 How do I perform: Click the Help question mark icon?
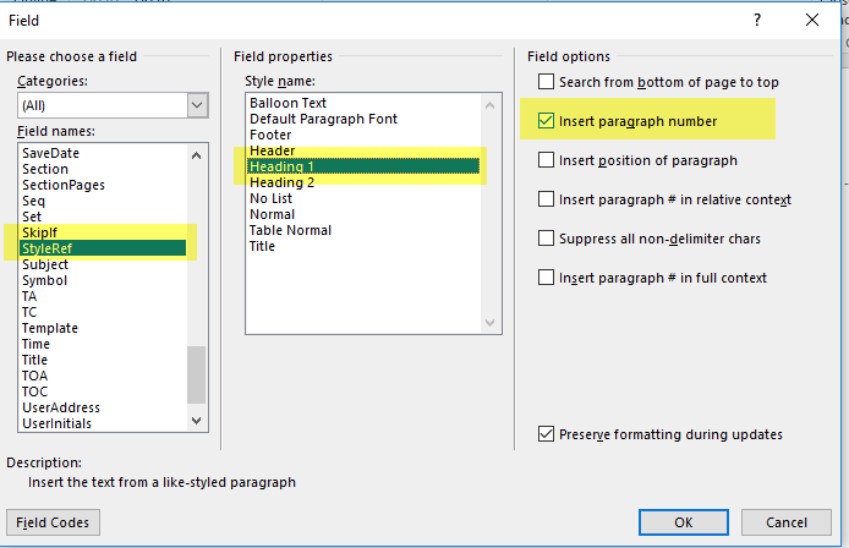click(757, 19)
